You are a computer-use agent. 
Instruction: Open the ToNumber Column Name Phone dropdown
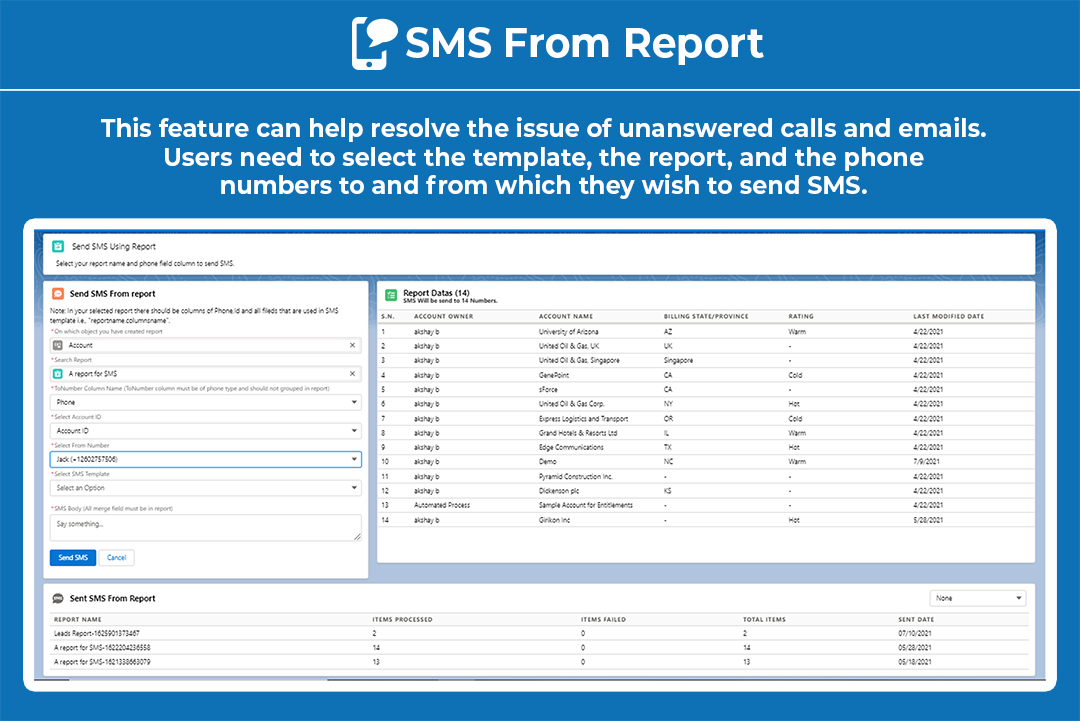[353, 400]
